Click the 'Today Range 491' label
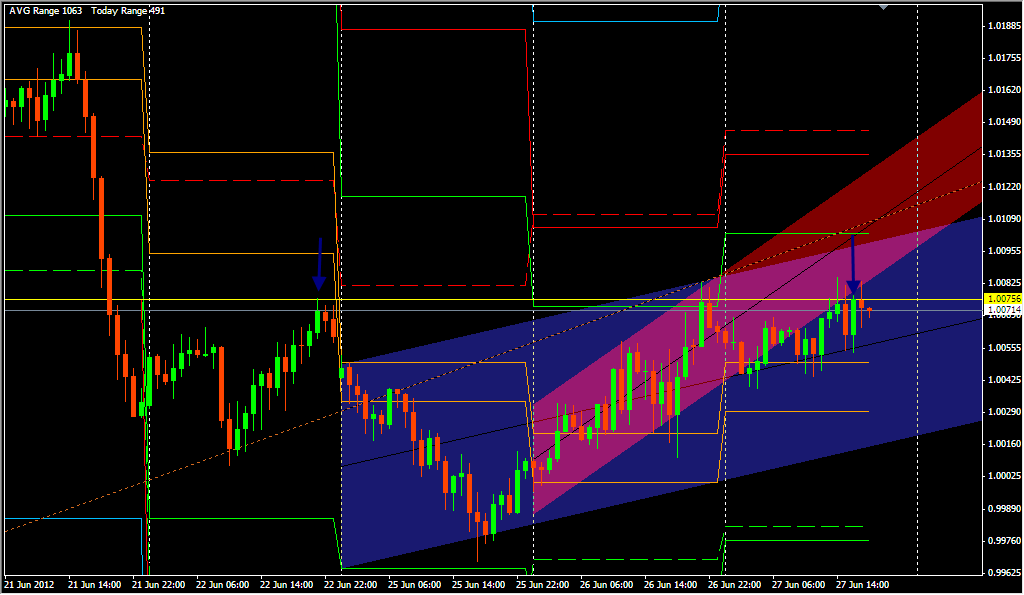This screenshot has width=1024, height=595. tap(128, 11)
